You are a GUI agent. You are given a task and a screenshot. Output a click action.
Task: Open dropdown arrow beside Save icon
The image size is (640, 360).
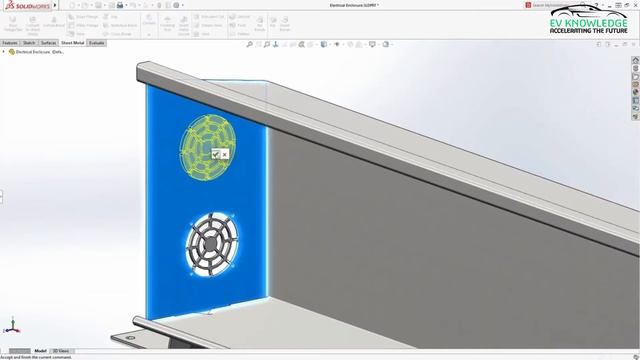tap(104, 6)
